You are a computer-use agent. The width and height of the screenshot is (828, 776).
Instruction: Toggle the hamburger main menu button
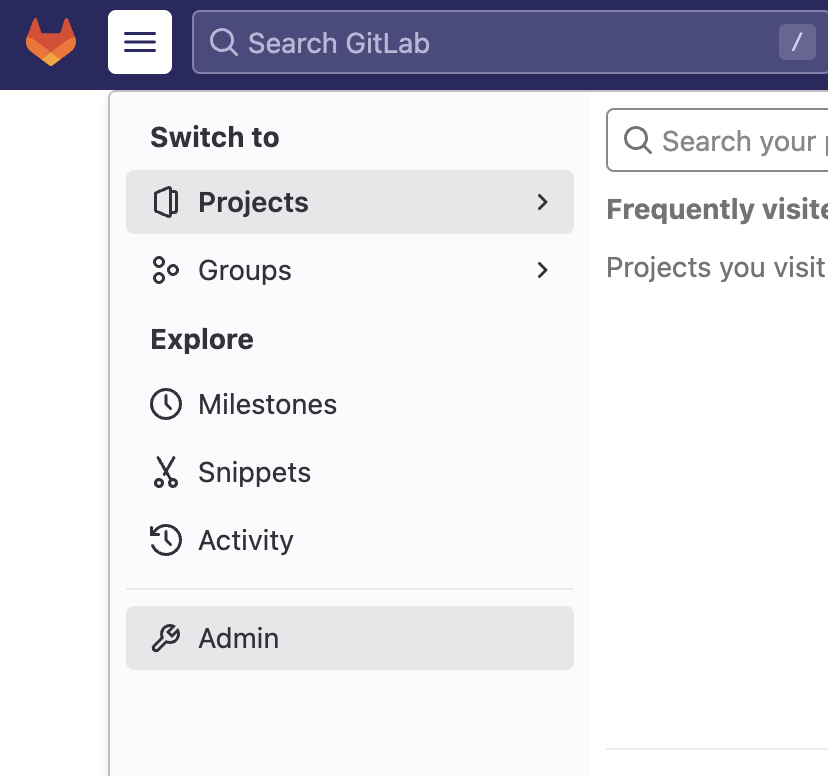coord(140,42)
